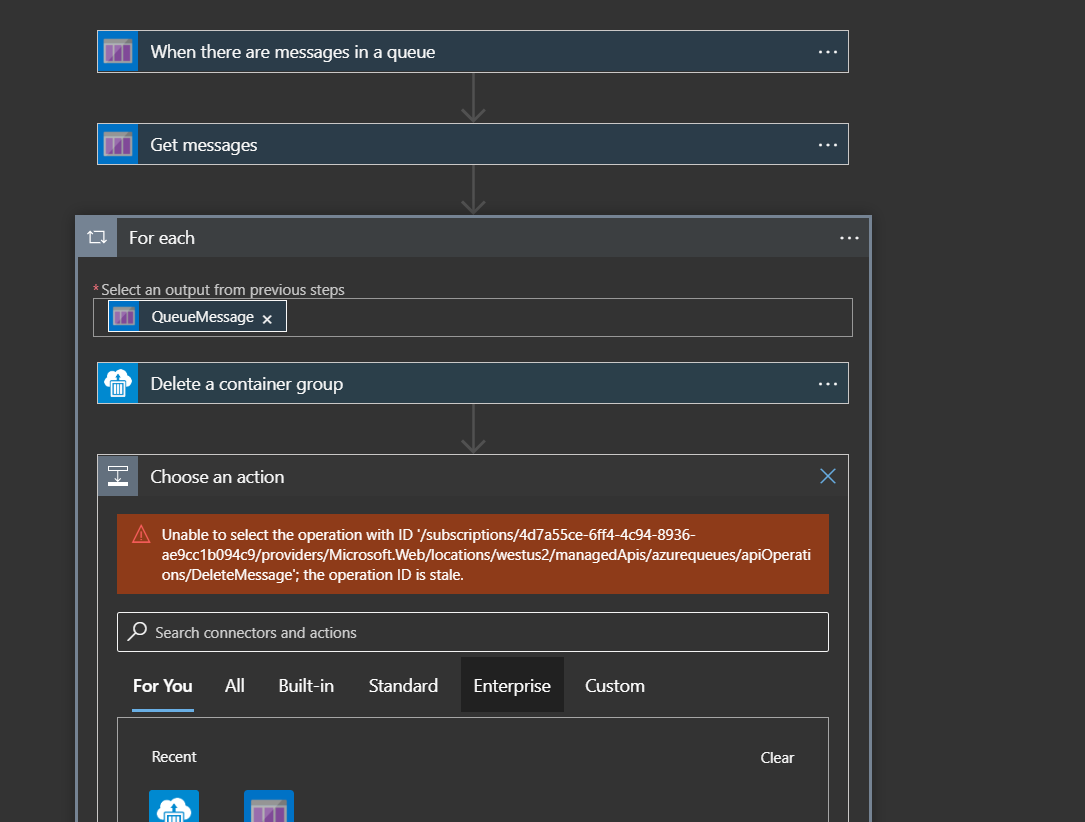
Task: Click the Delete a container group icon
Action: [118, 383]
